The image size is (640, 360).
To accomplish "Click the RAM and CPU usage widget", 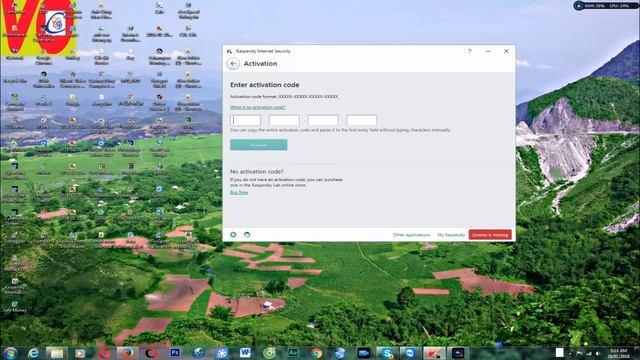I will (605, 5).
